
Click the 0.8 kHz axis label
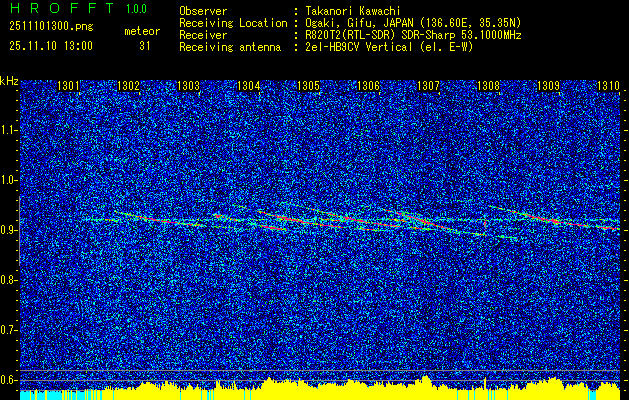(8, 280)
